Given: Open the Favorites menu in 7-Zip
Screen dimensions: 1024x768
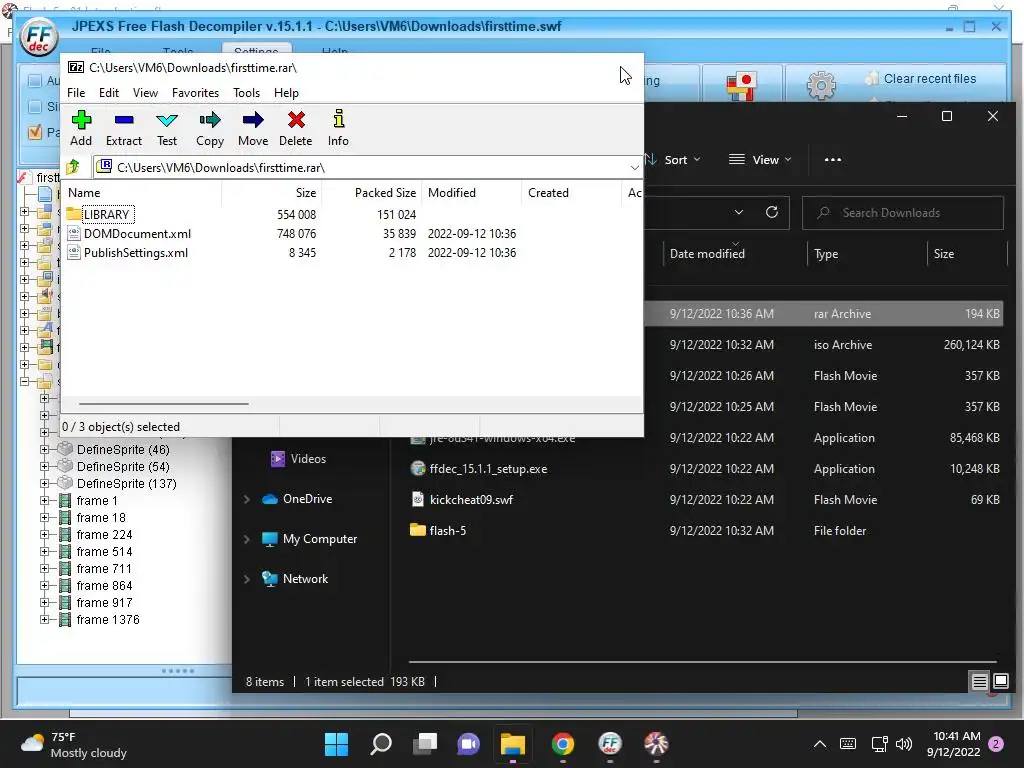Looking at the screenshot, I should (x=195, y=93).
